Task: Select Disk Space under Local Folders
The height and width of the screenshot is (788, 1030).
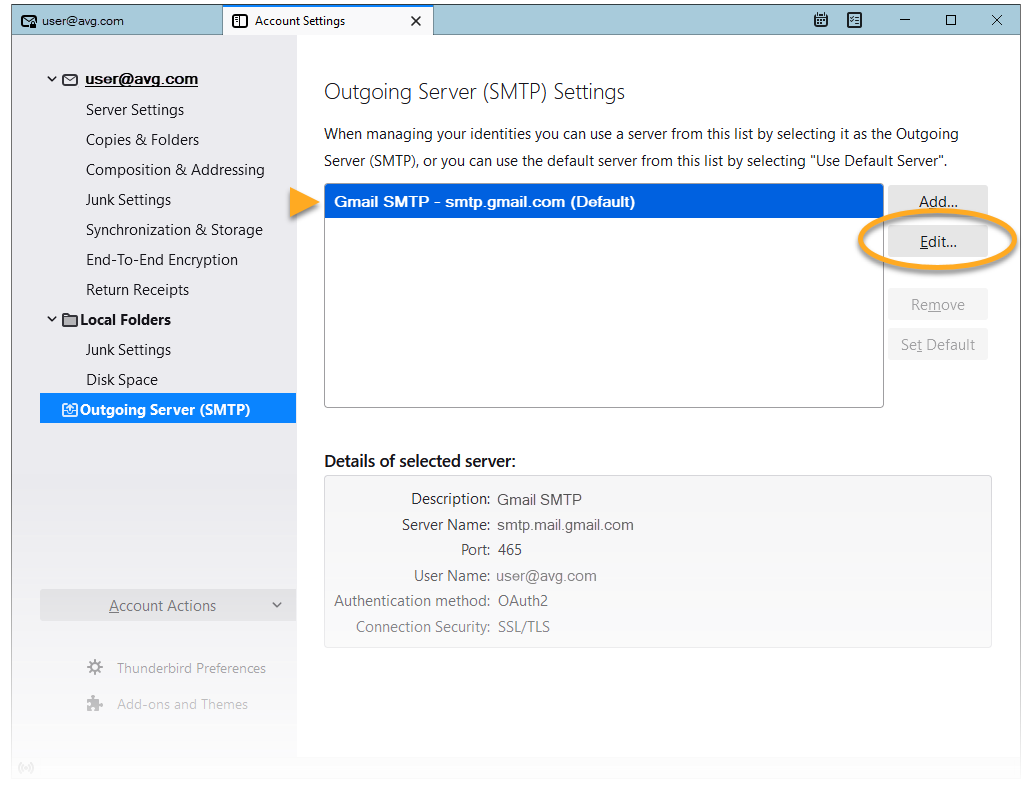Action: (122, 380)
